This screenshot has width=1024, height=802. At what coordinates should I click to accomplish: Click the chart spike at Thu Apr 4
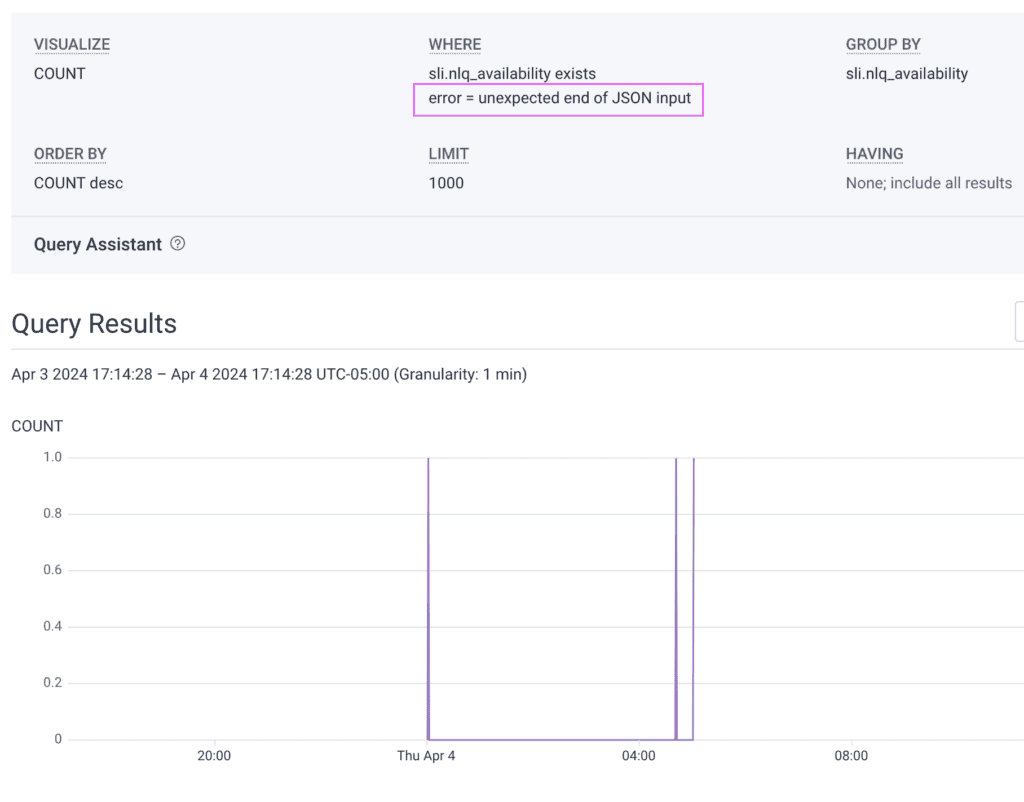tap(428, 600)
